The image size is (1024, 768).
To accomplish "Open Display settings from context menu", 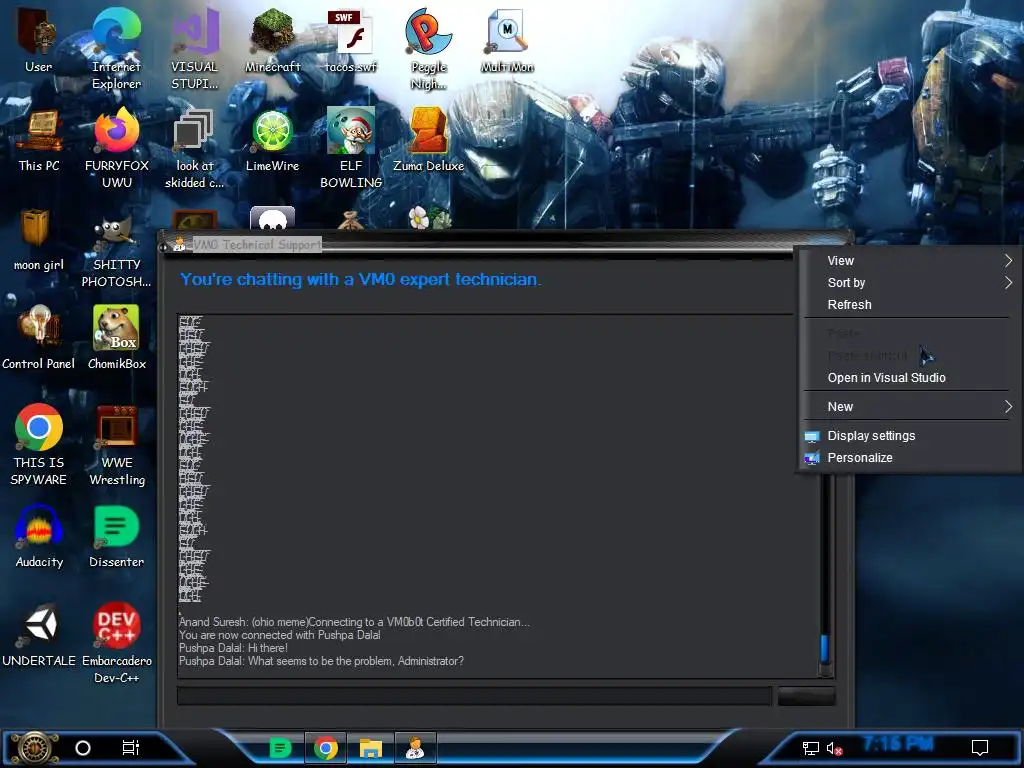I will coord(909,436).
